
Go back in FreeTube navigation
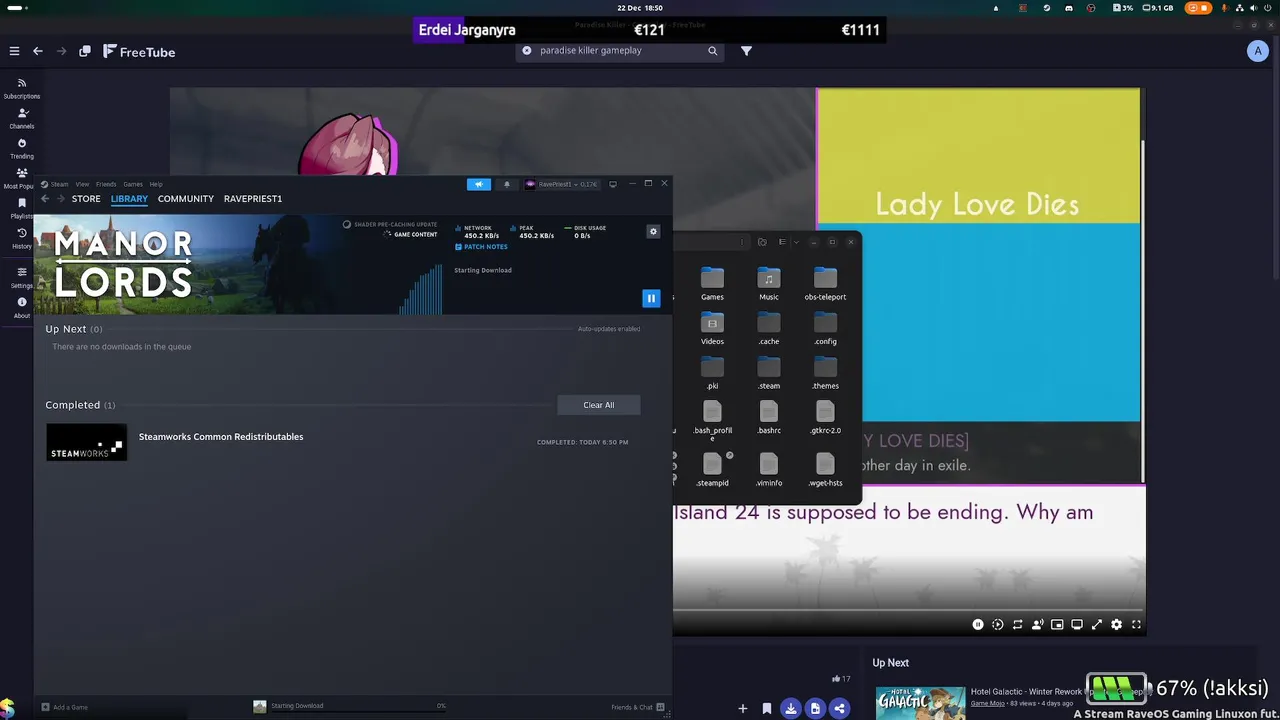tap(38, 51)
